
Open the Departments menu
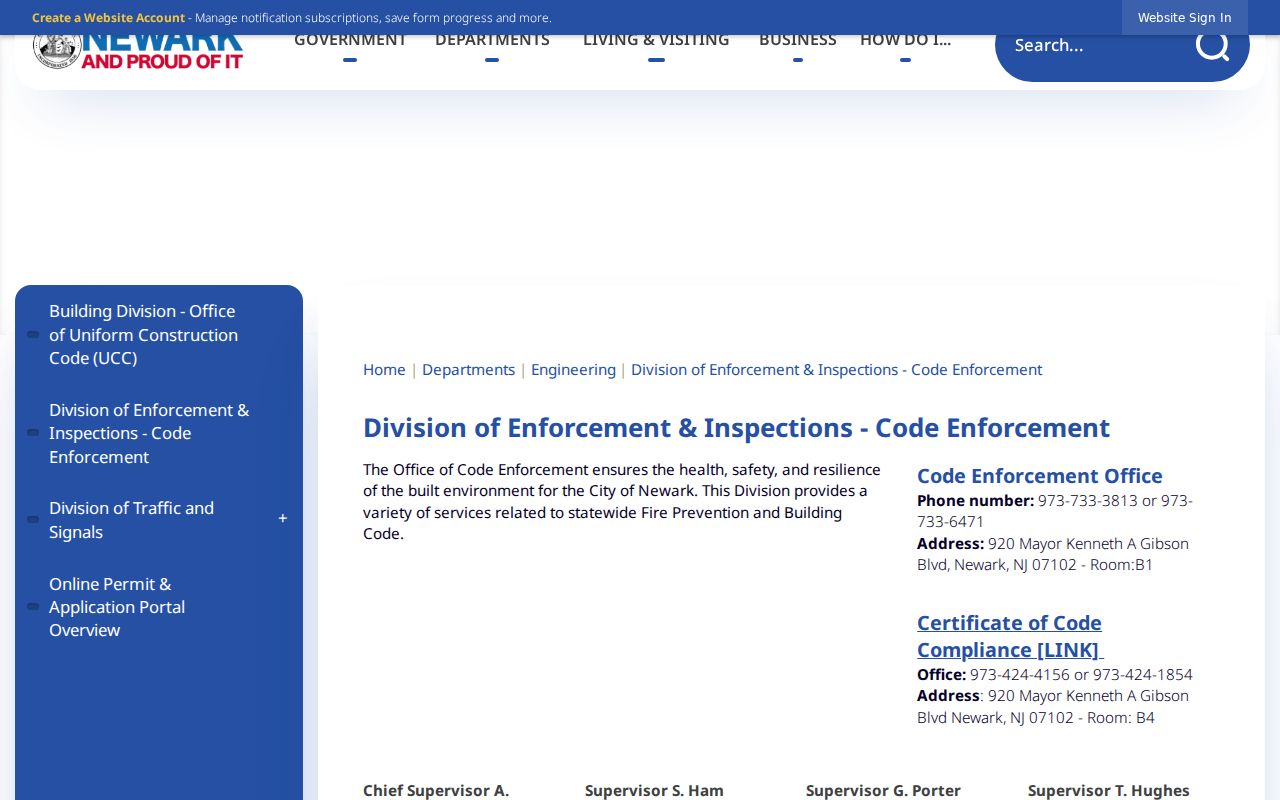tap(492, 42)
